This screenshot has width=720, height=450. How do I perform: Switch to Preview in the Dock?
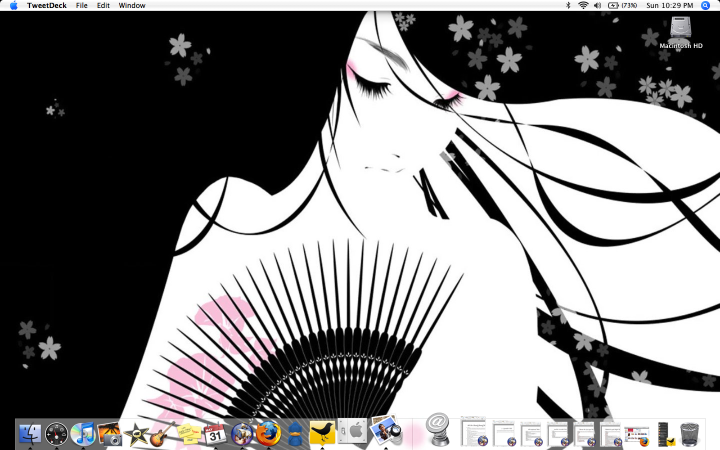coord(386,431)
